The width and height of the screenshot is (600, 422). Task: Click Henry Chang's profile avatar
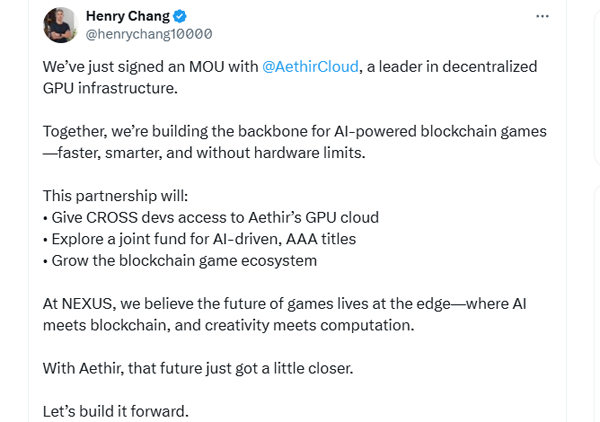[x=61, y=25]
